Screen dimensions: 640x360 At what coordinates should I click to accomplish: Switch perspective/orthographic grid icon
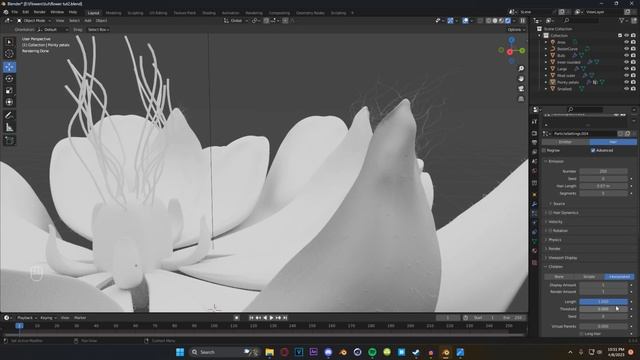[x=521, y=99]
